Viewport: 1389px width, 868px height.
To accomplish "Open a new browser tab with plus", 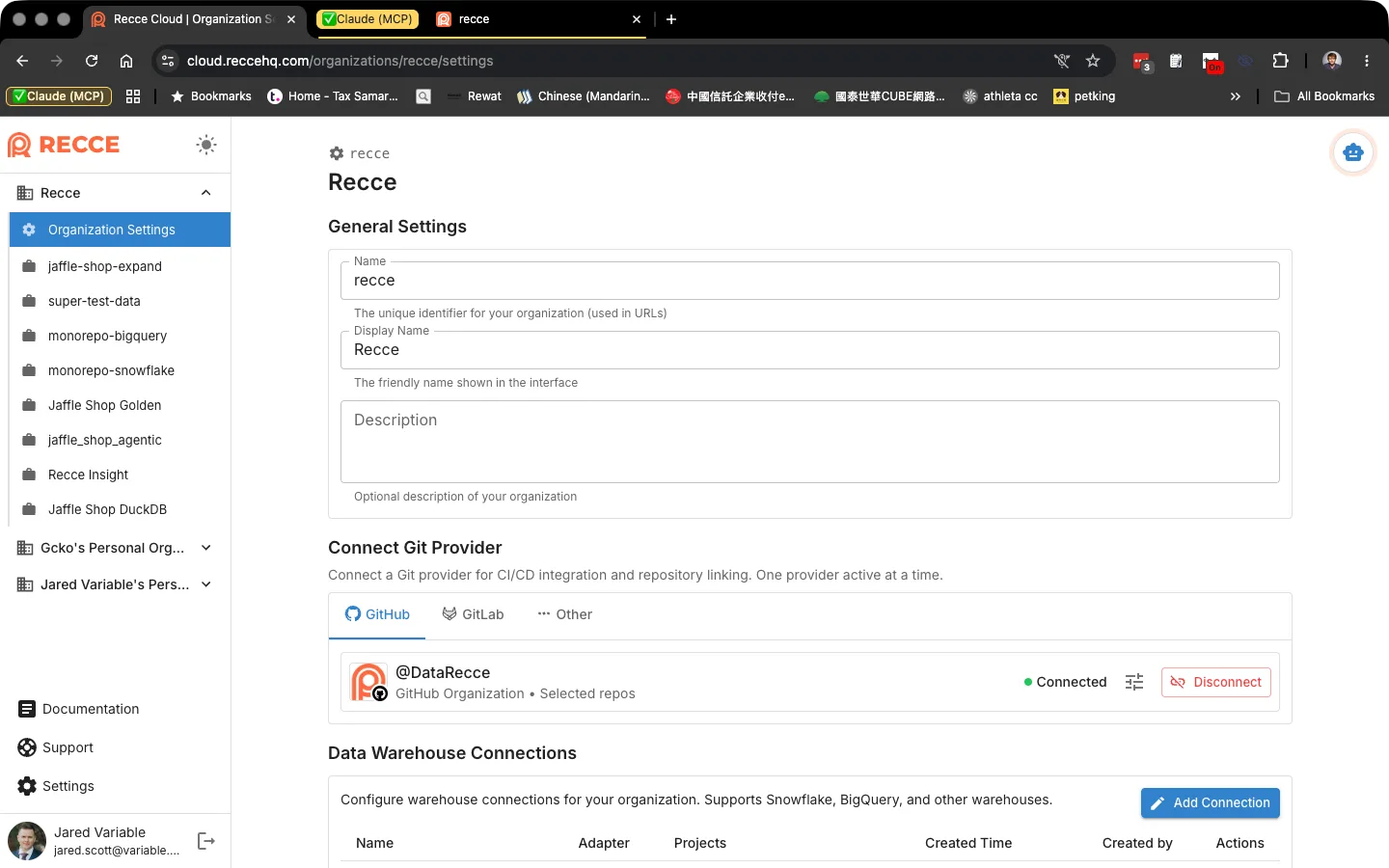I will (671, 19).
